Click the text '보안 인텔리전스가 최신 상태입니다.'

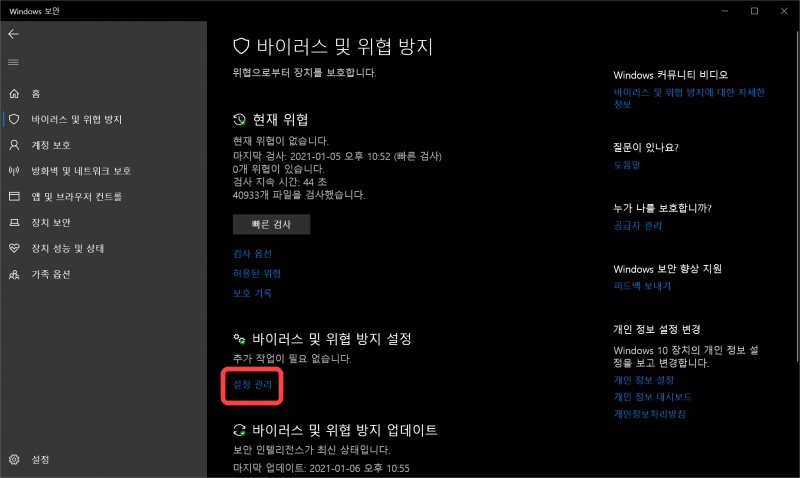311,450
